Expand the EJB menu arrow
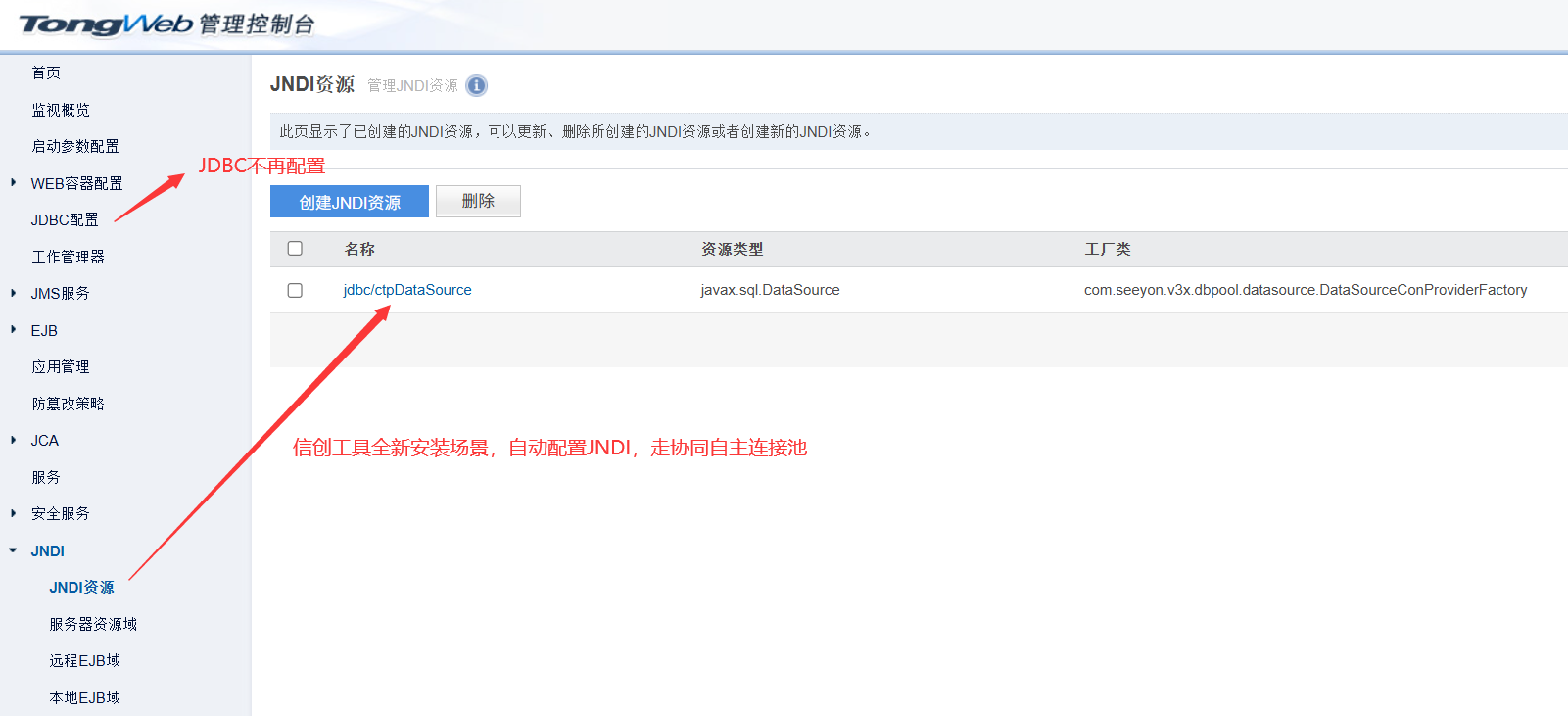Image resolution: width=1568 pixels, height=716 pixels. [x=13, y=330]
